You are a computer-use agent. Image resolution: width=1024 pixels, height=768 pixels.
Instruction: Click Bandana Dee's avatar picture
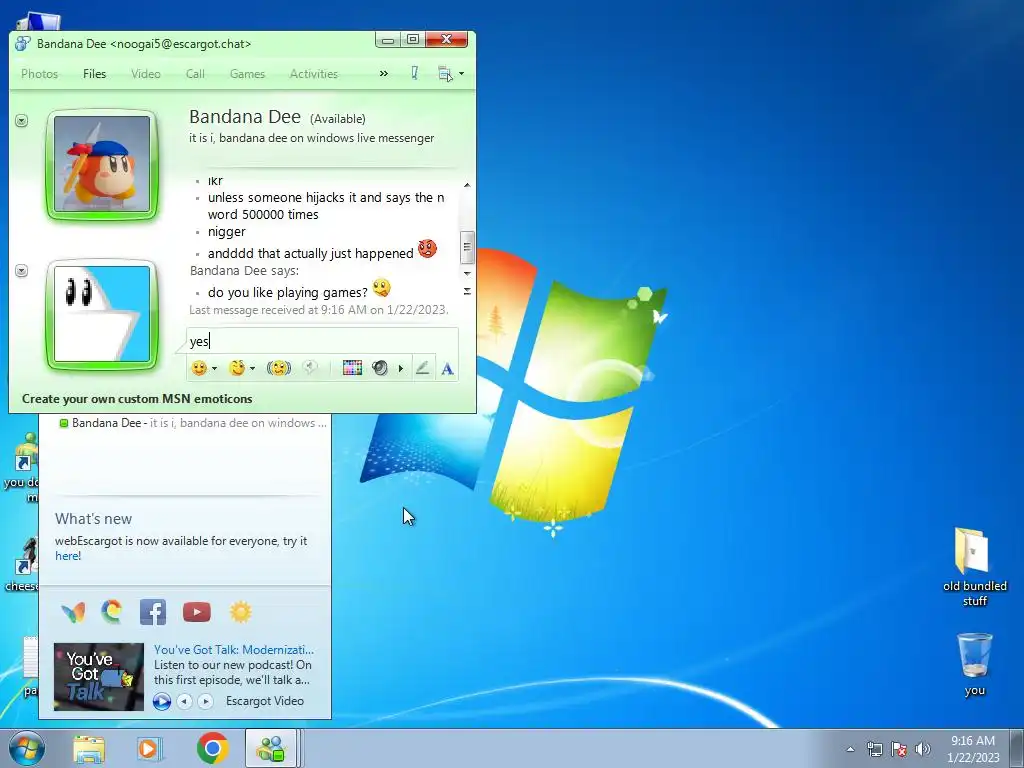102,164
